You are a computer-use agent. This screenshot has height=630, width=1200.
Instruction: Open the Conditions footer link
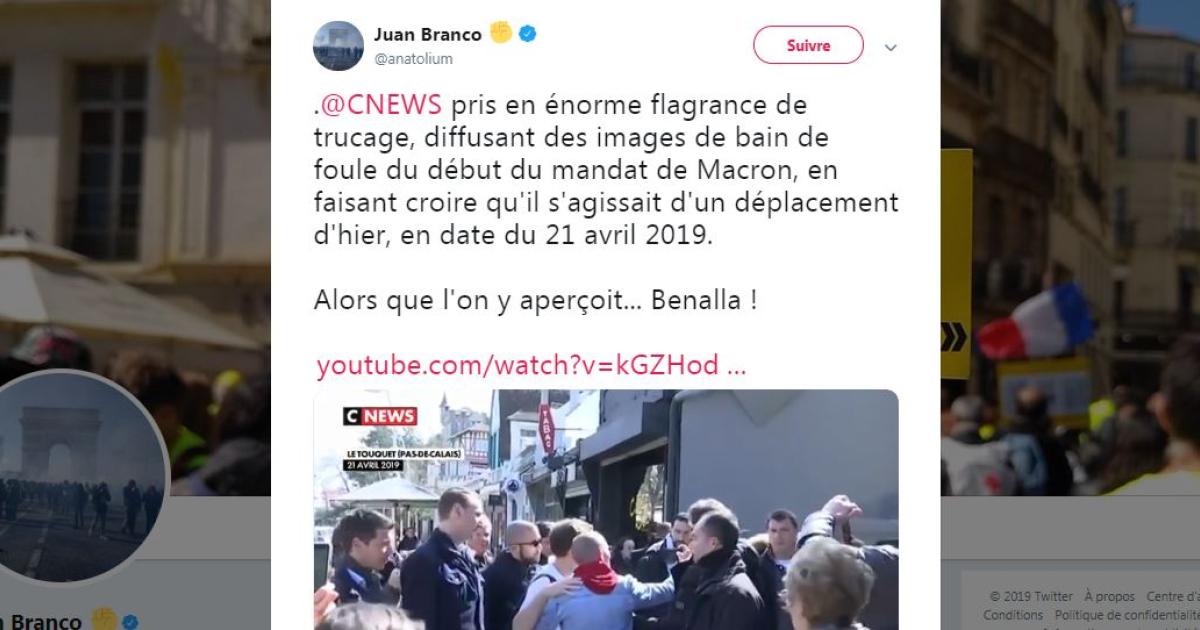1012,615
